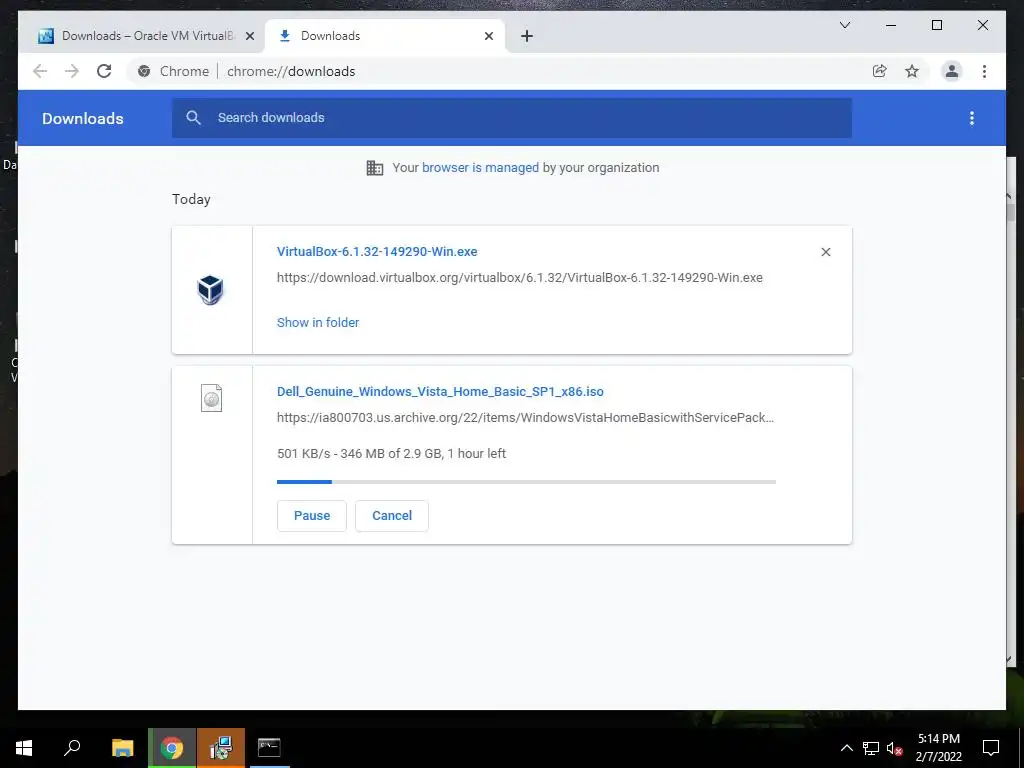
Task: Minimize the Chrome window
Action: [891, 25]
